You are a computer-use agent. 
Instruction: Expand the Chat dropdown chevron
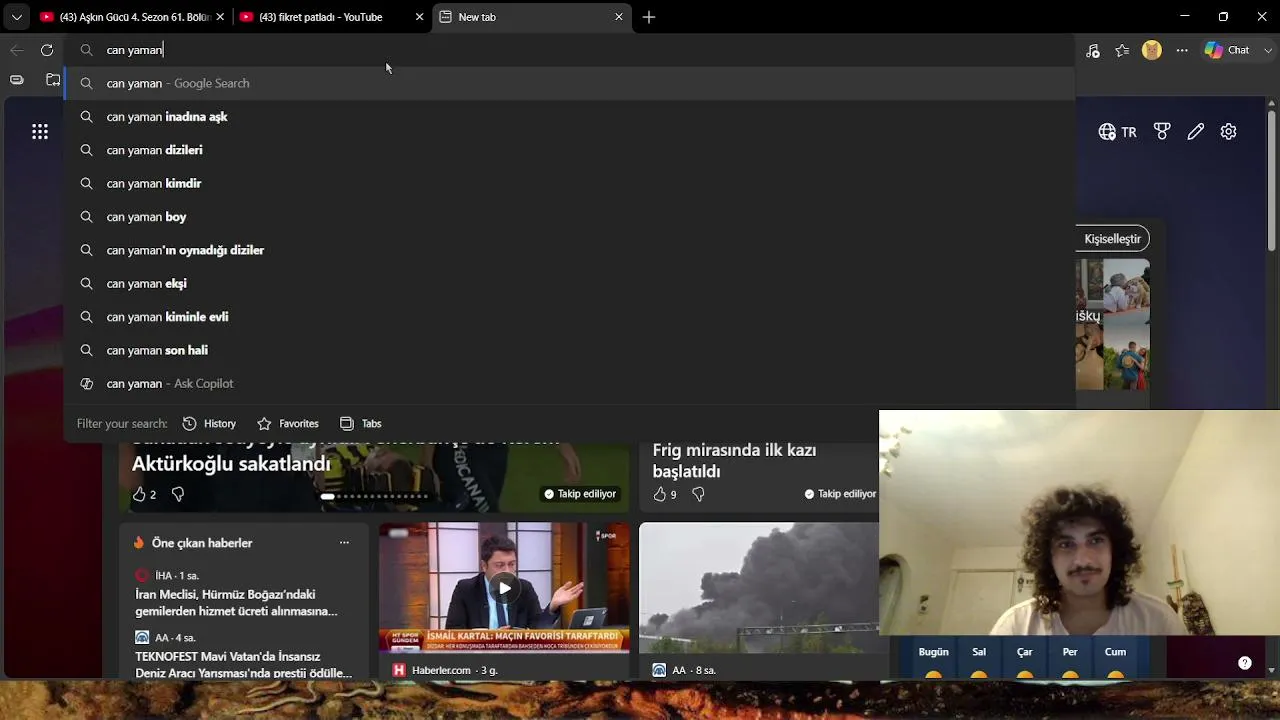[x=1268, y=50]
